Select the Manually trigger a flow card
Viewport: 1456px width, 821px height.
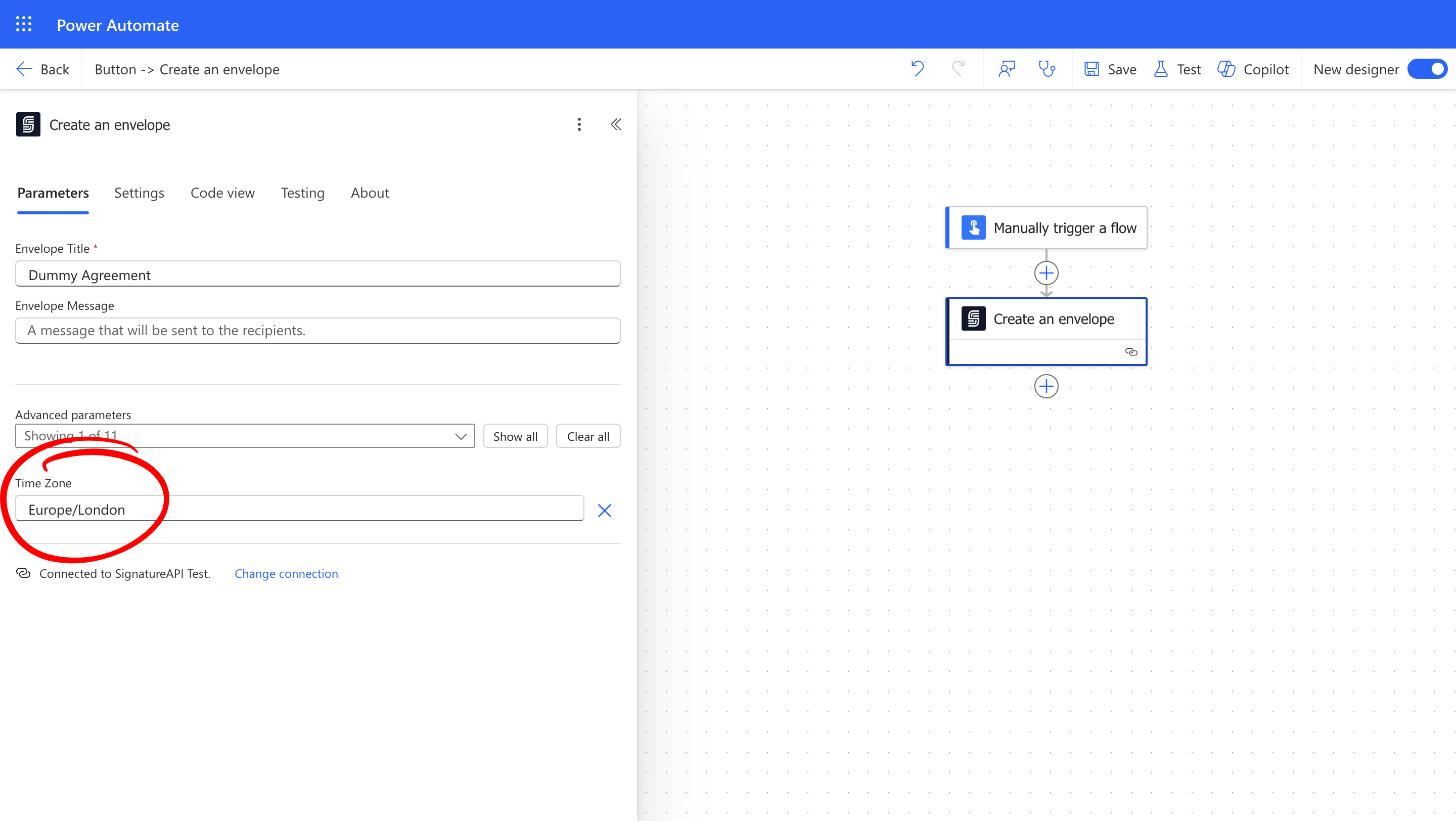(1047, 227)
